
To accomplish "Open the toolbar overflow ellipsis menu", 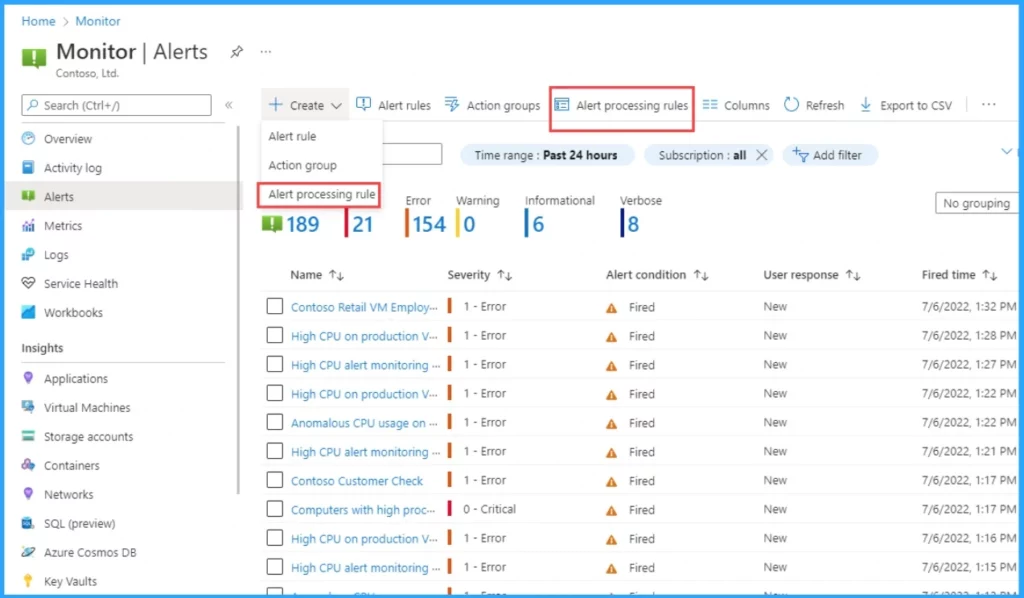I will [989, 104].
